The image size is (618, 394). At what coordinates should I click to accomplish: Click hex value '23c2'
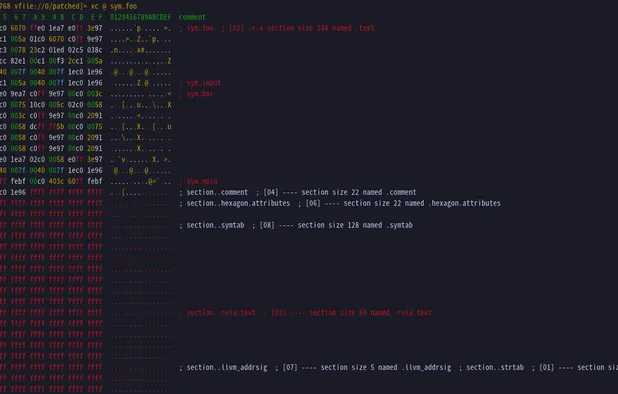[x=37, y=50]
